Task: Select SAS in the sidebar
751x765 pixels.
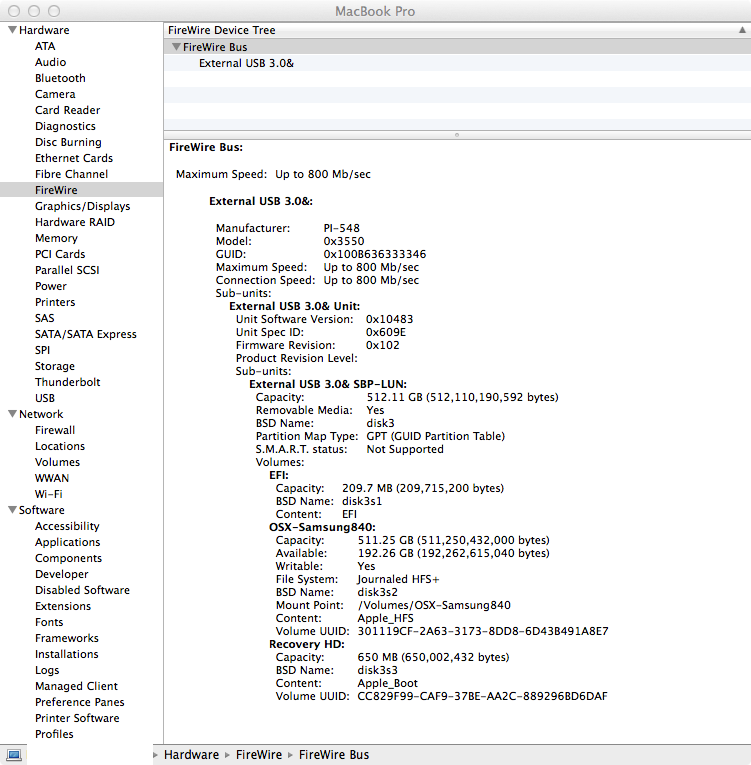Action: tap(44, 318)
